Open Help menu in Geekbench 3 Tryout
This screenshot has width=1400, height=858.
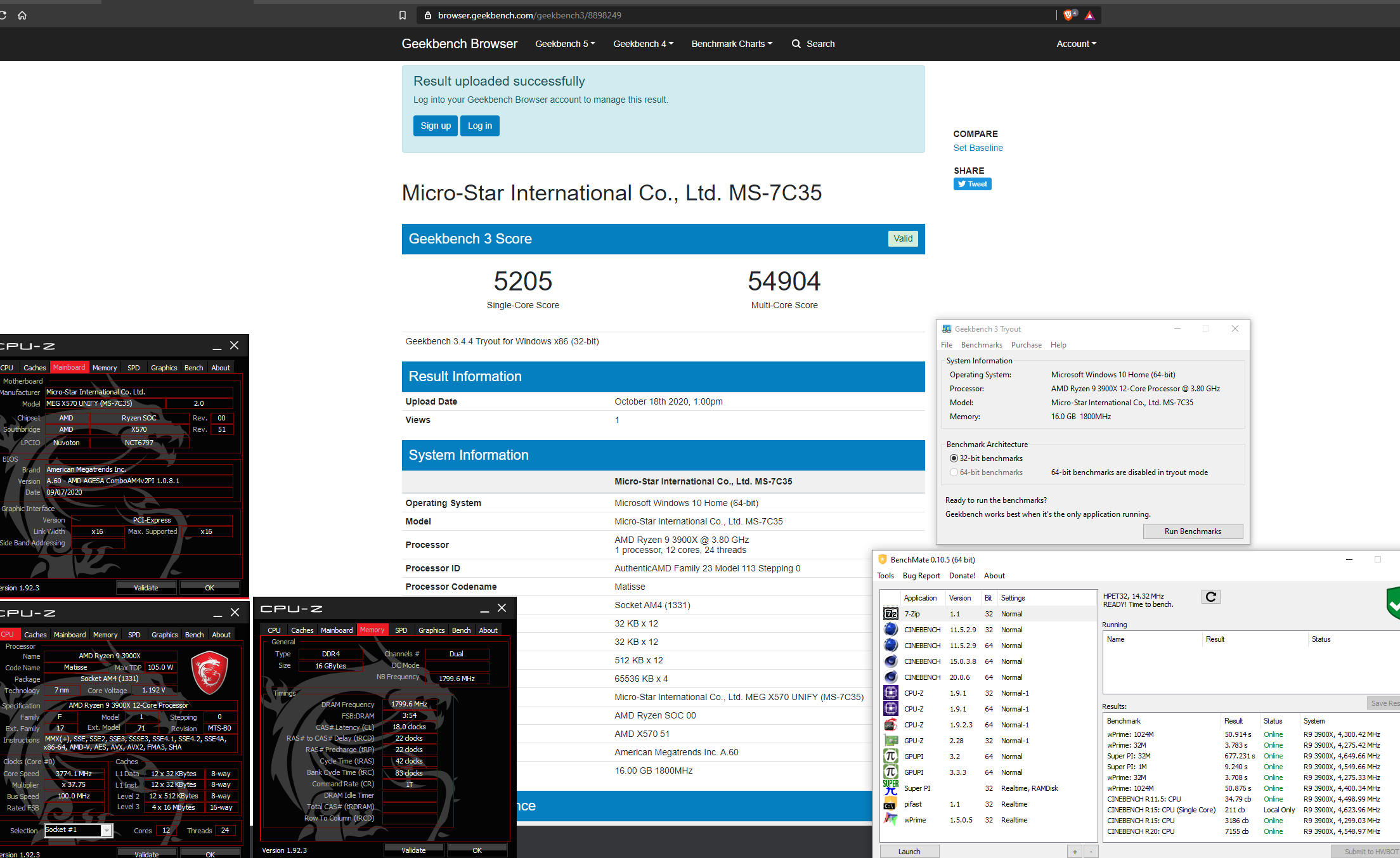coord(1058,345)
